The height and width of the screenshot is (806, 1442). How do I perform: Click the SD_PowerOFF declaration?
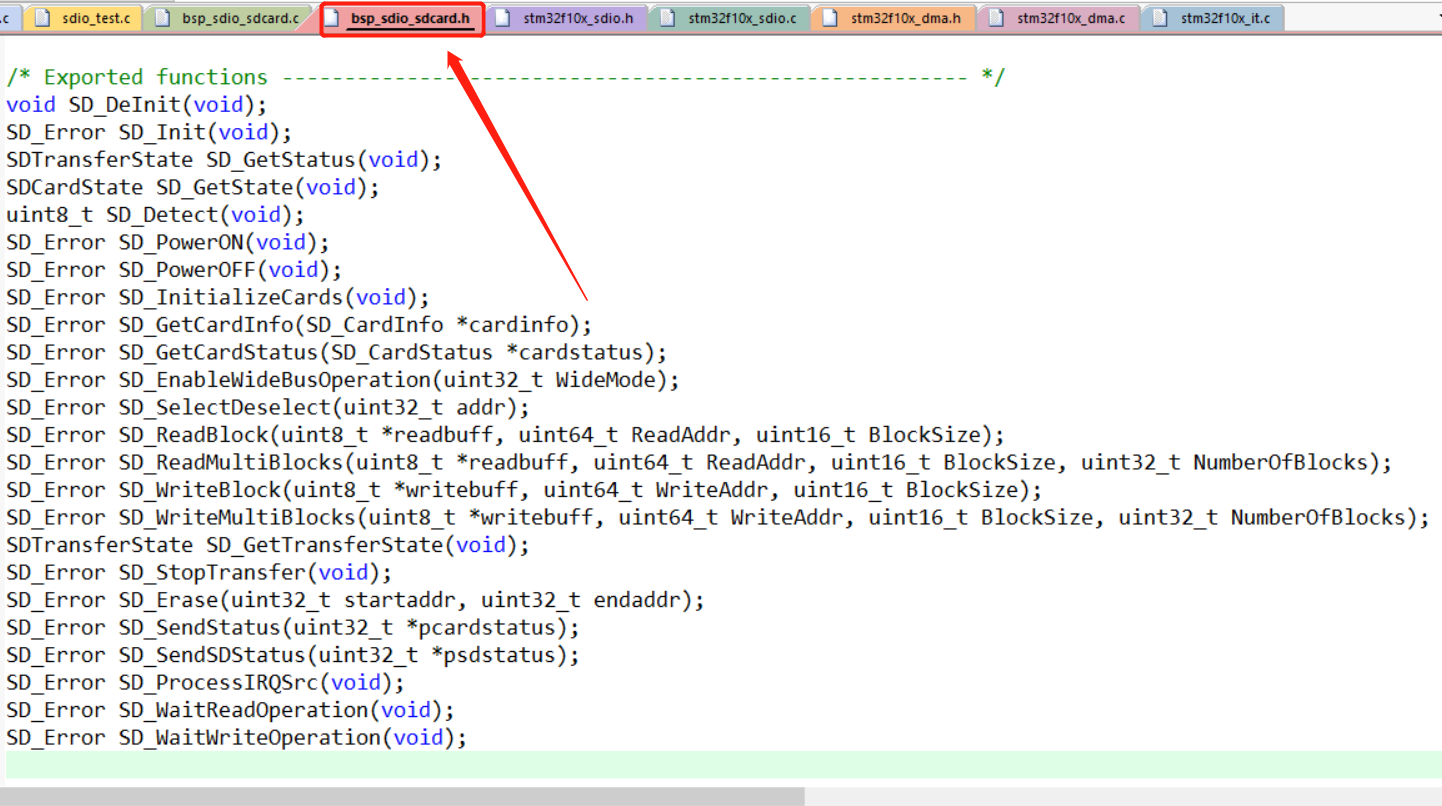tap(174, 270)
